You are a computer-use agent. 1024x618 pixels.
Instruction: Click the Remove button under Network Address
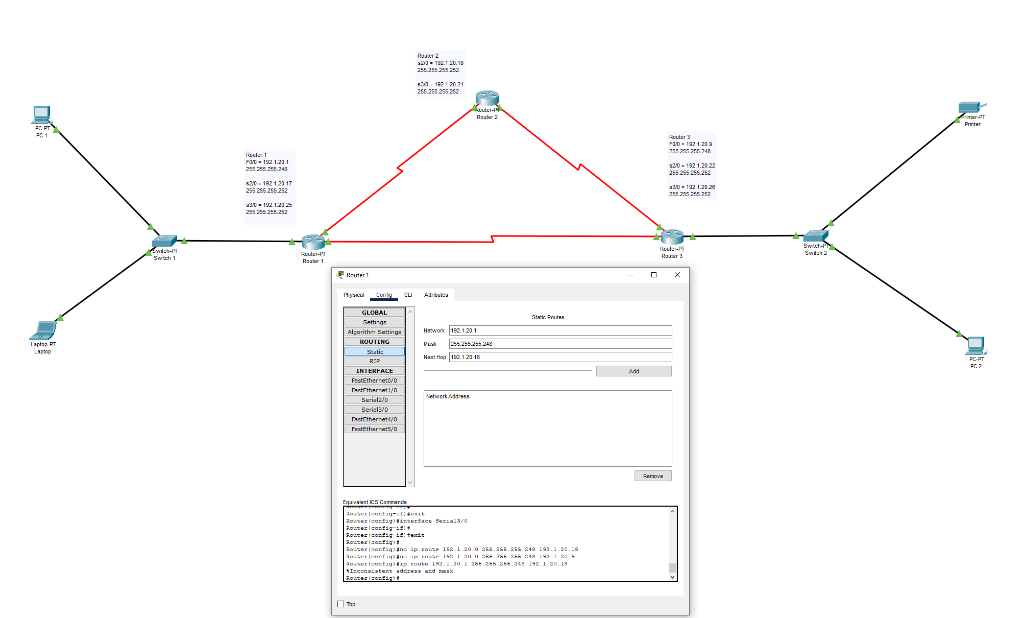pos(652,475)
